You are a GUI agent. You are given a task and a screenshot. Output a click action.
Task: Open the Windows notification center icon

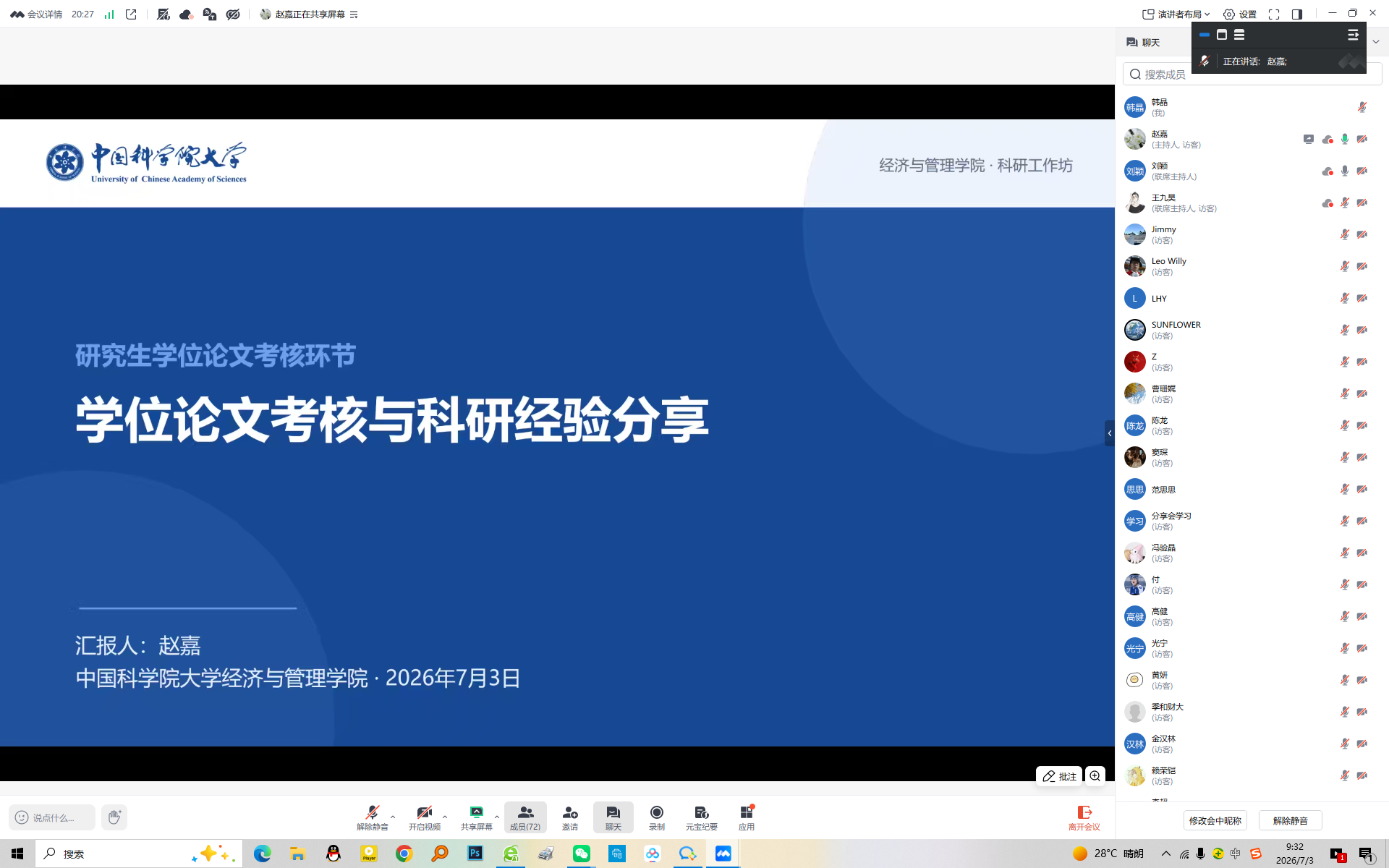[1366, 854]
